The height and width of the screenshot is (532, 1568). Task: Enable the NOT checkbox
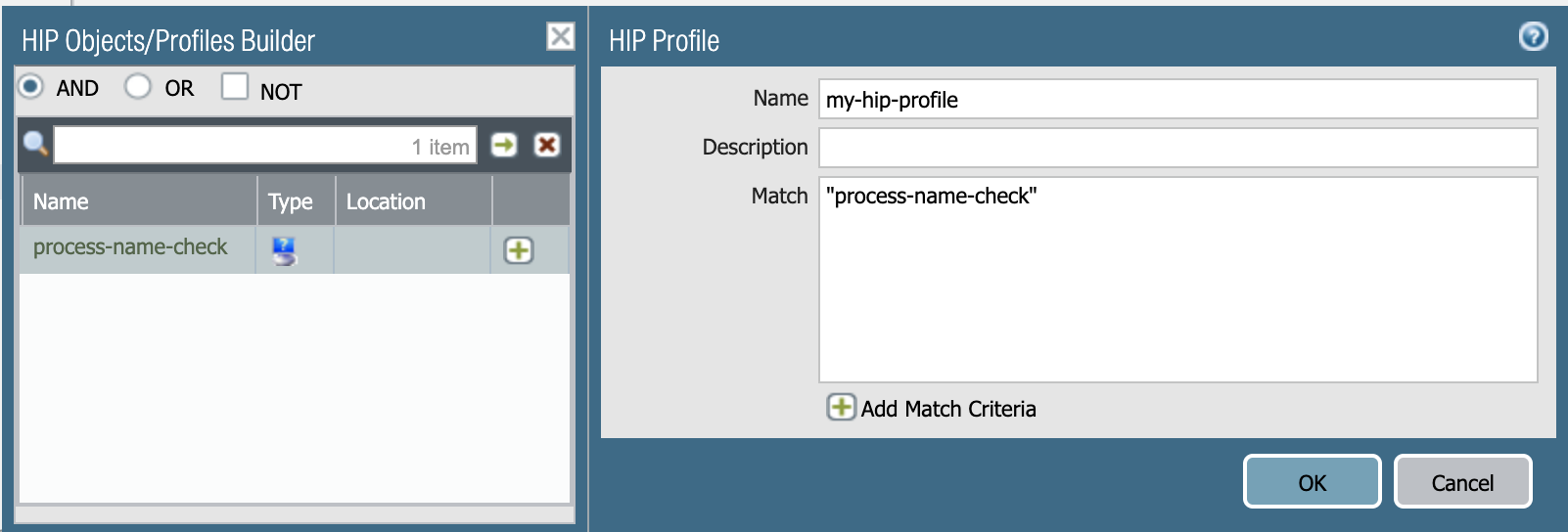pos(235,87)
